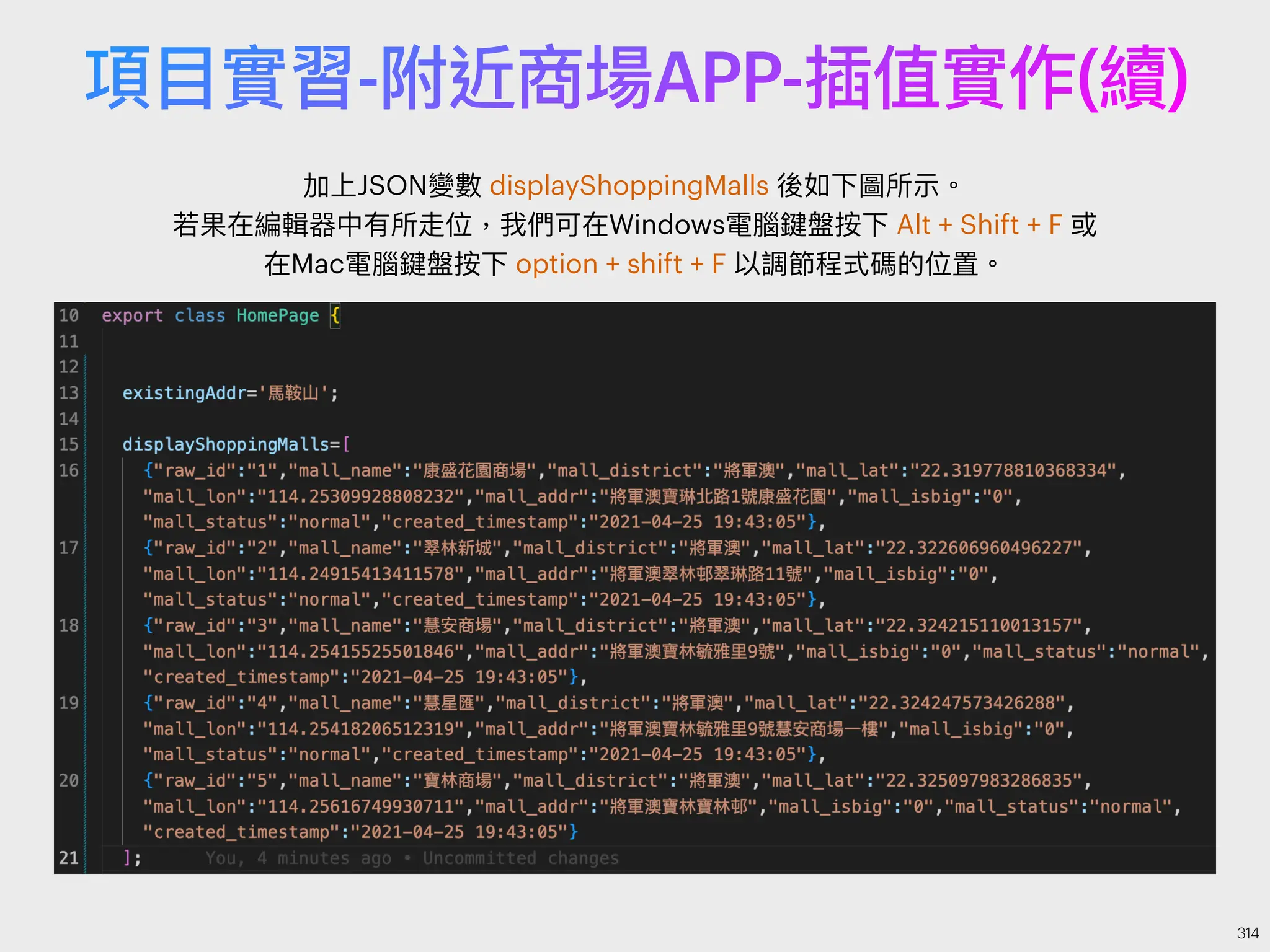Viewport: 1270px width, 952px height.
Task: Click longitude value 114.24915413411578
Action: tap(360, 574)
